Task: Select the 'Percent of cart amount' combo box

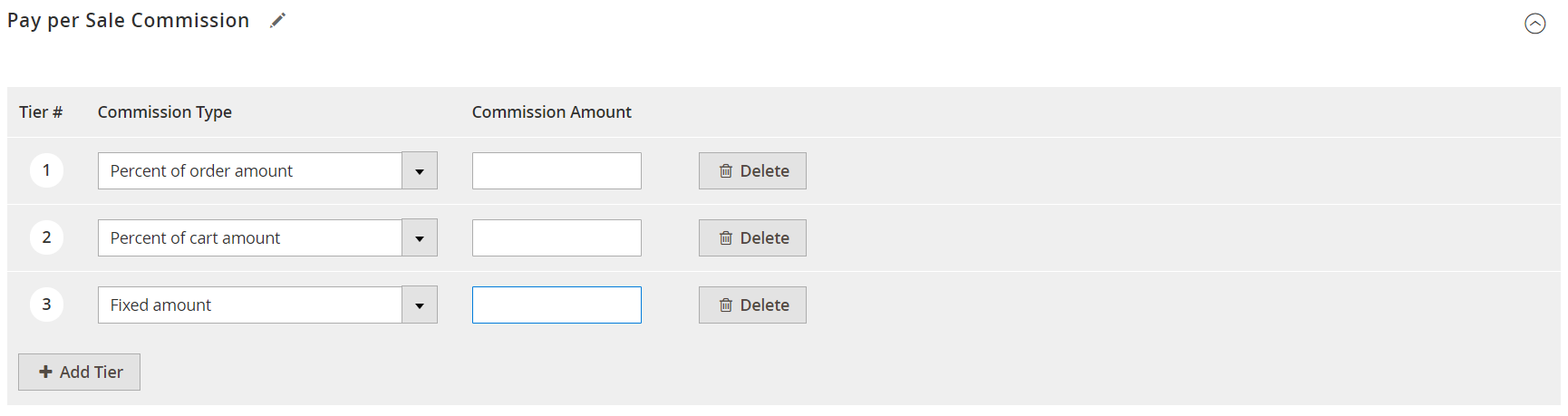Action: click(x=267, y=237)
